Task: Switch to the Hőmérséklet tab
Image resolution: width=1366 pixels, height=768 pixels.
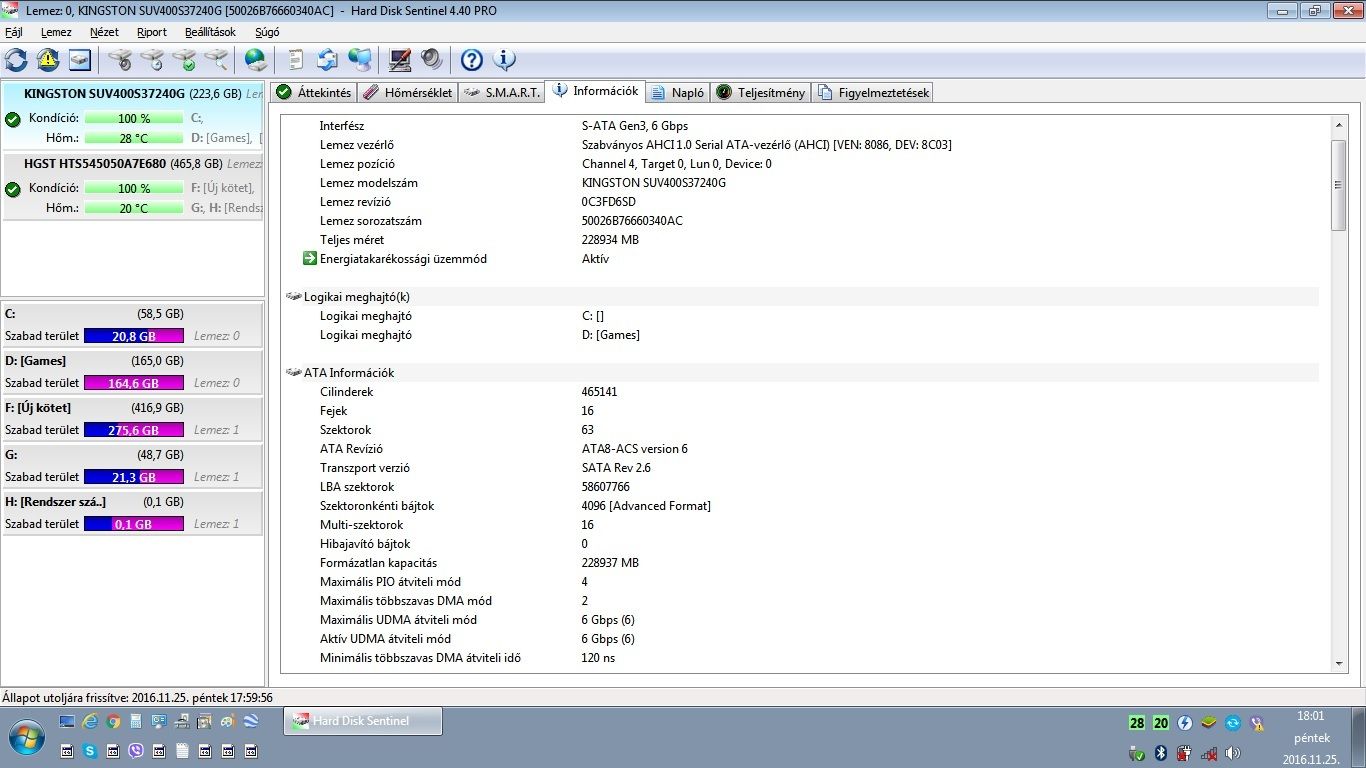Action: click(407, 93)
